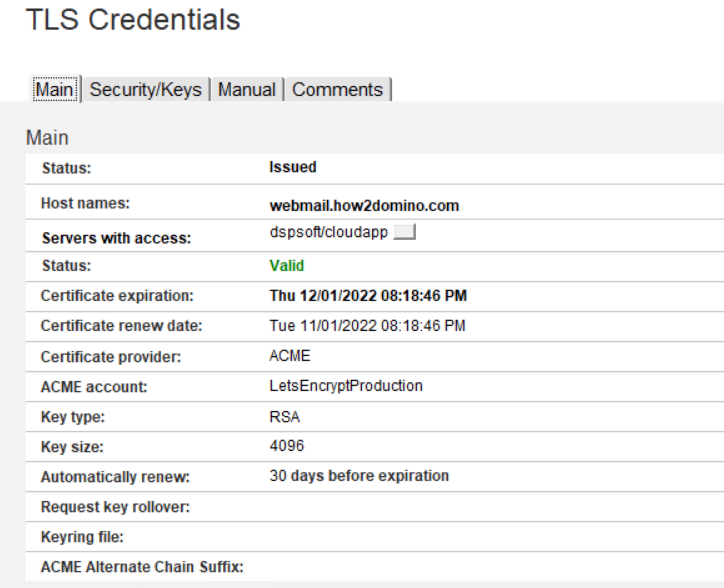Image resolution: width=724 pixels, height=588 pixels.
Task: Open the Manual tab
Action: pos(247,89)
